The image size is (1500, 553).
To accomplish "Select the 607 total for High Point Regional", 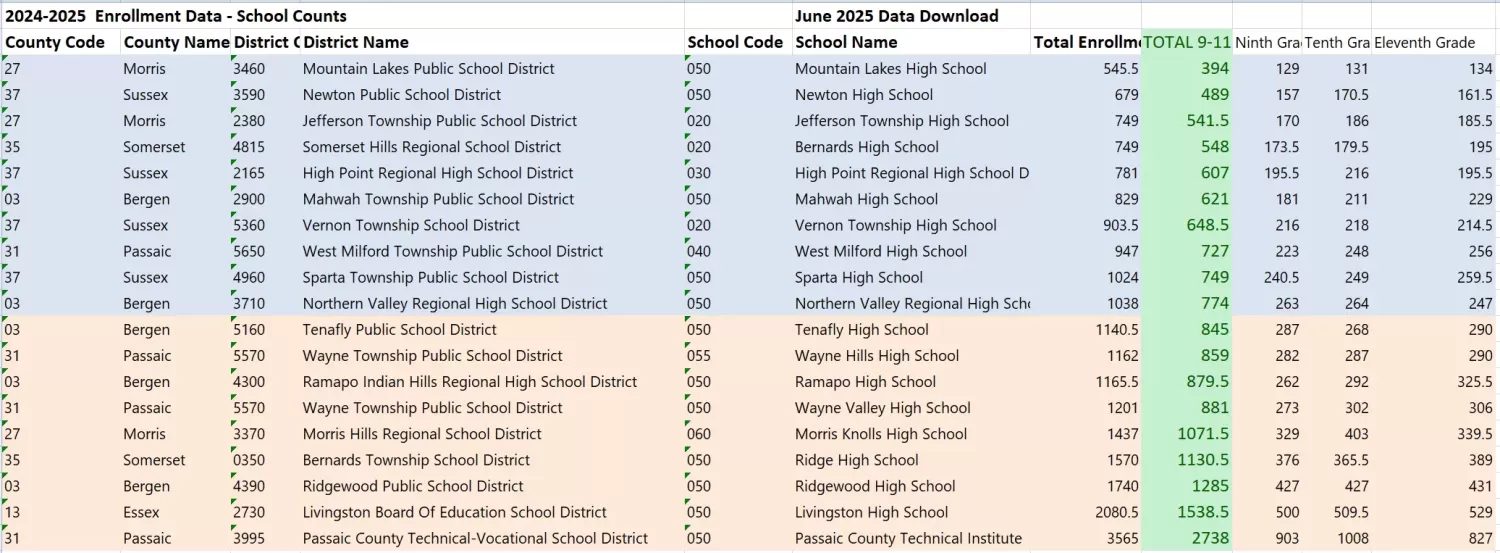I will point(1186,173).
